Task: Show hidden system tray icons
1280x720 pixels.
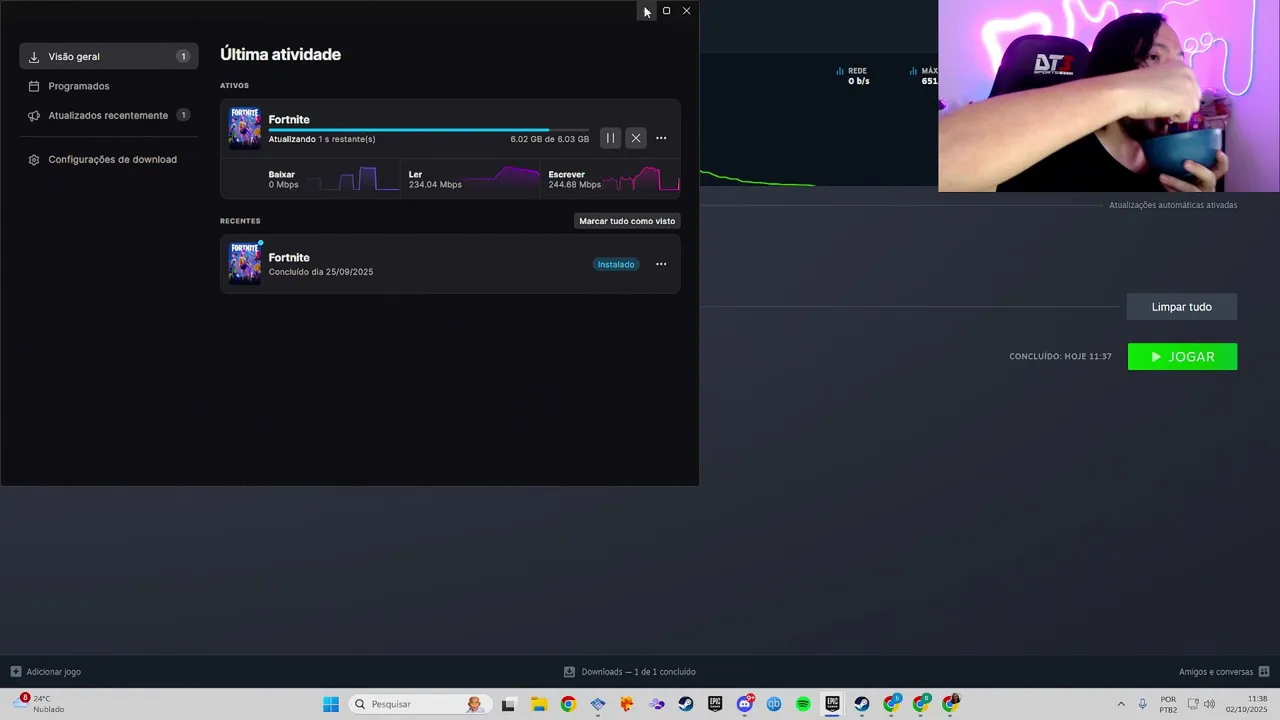Action: (1121, 704)
